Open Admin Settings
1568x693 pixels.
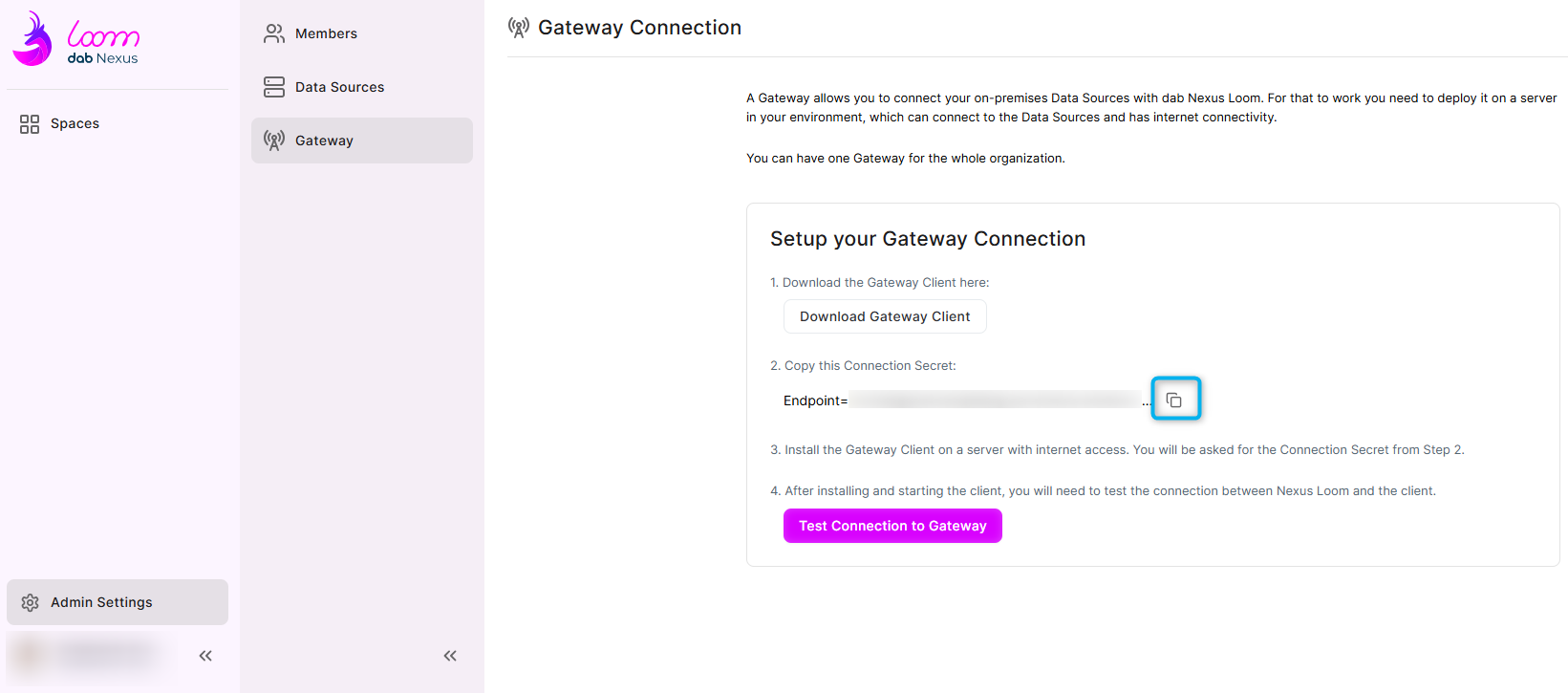pos(100,602)
